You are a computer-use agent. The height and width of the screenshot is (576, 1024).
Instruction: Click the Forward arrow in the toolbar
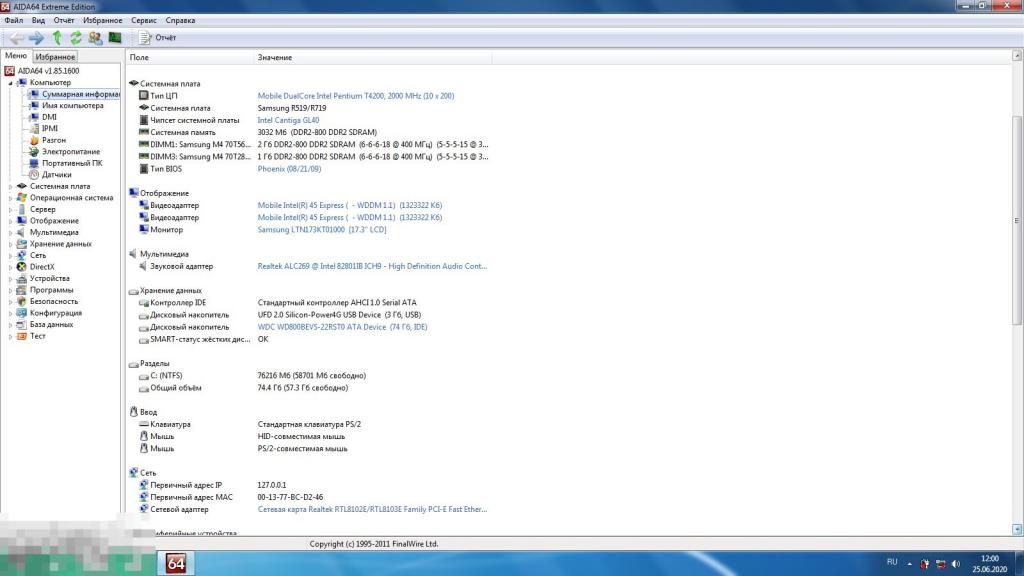tap(37, 38)
